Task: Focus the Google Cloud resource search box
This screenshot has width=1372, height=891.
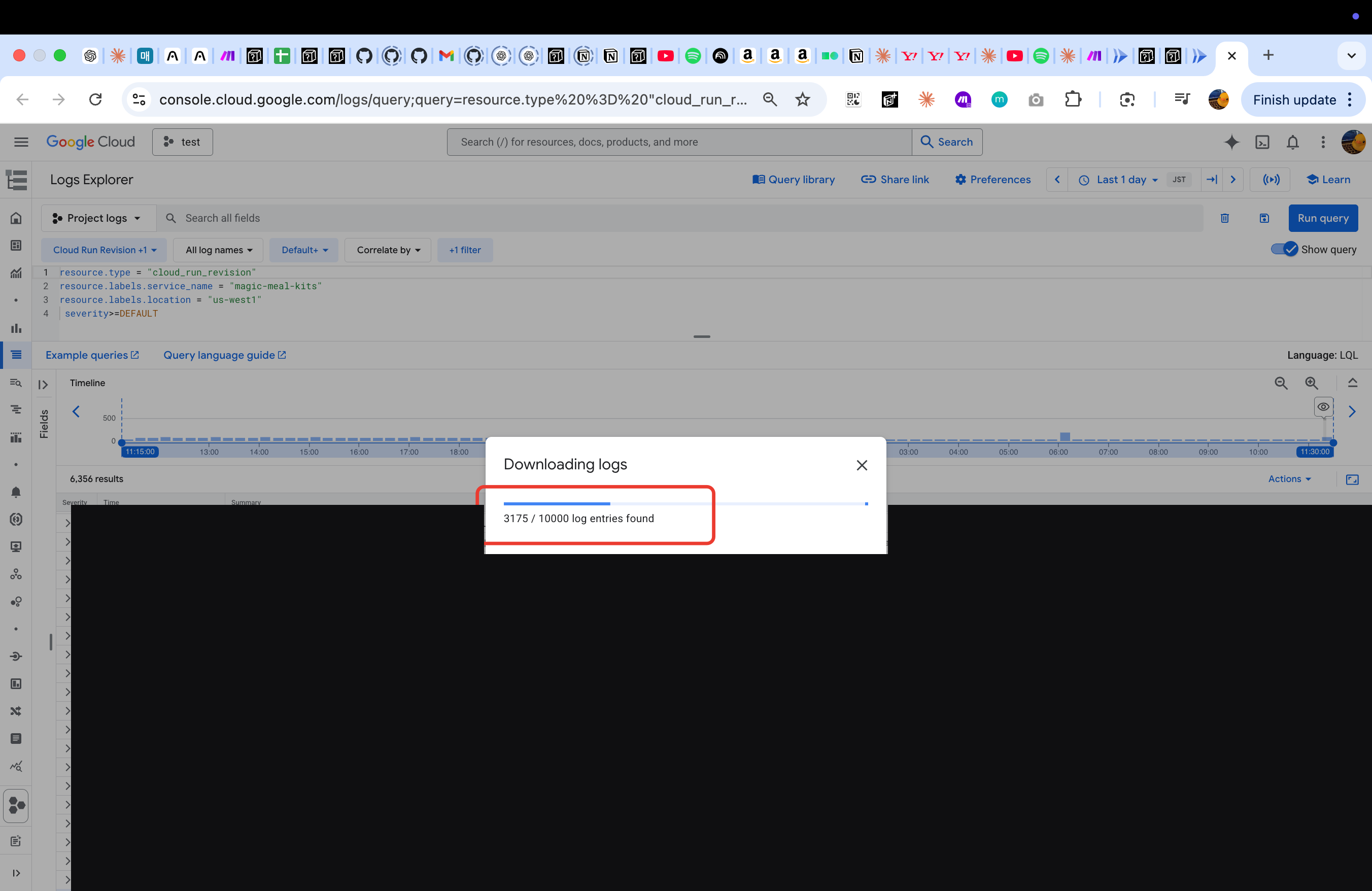Action: tap(679, 142)
